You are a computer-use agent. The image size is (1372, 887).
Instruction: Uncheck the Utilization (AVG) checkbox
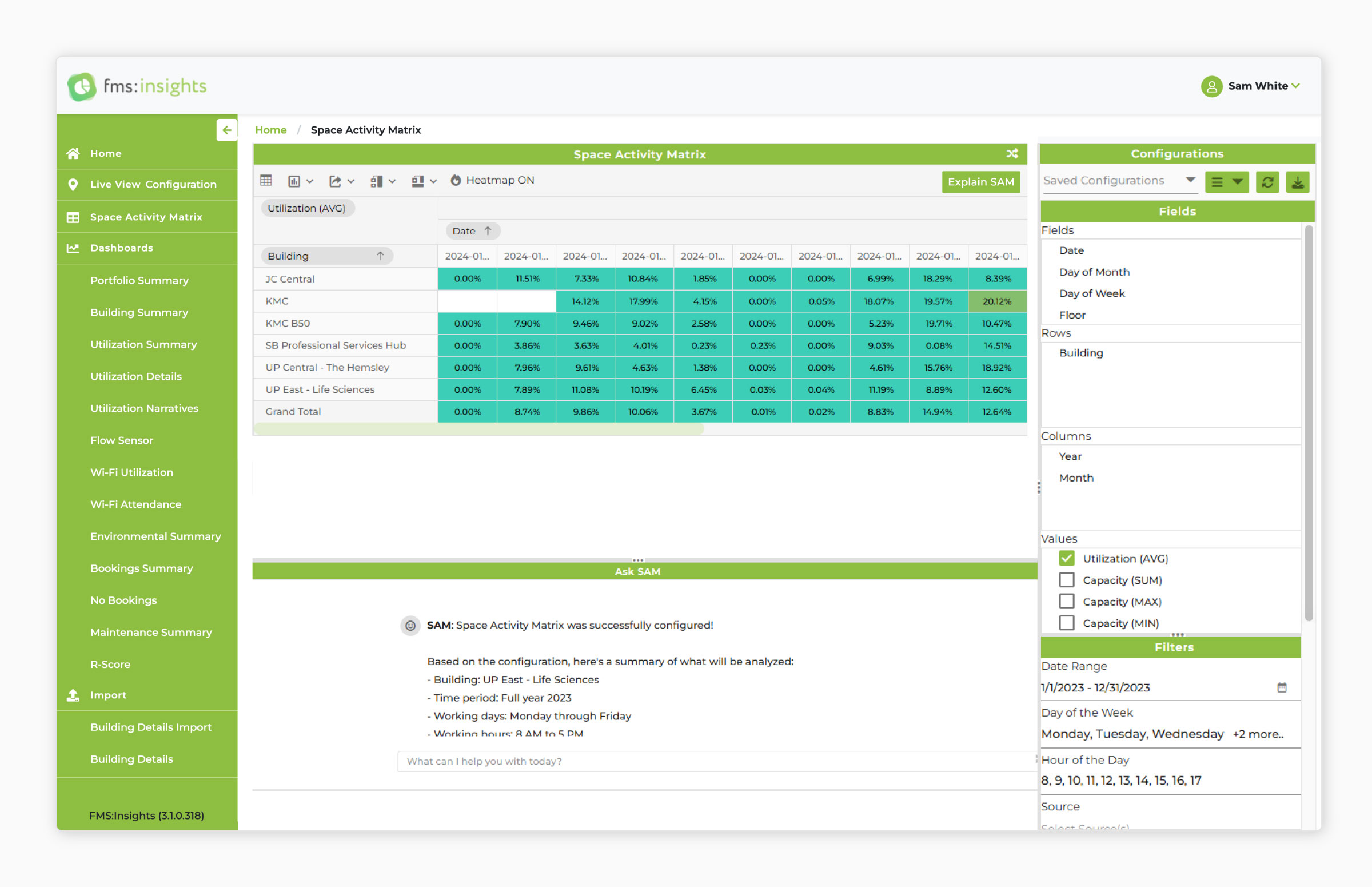pyautogui.click(x=1066, y=558)
